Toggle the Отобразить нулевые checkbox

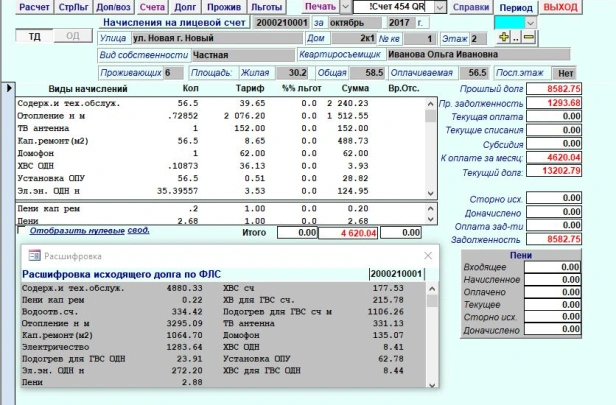coord(23,230)
